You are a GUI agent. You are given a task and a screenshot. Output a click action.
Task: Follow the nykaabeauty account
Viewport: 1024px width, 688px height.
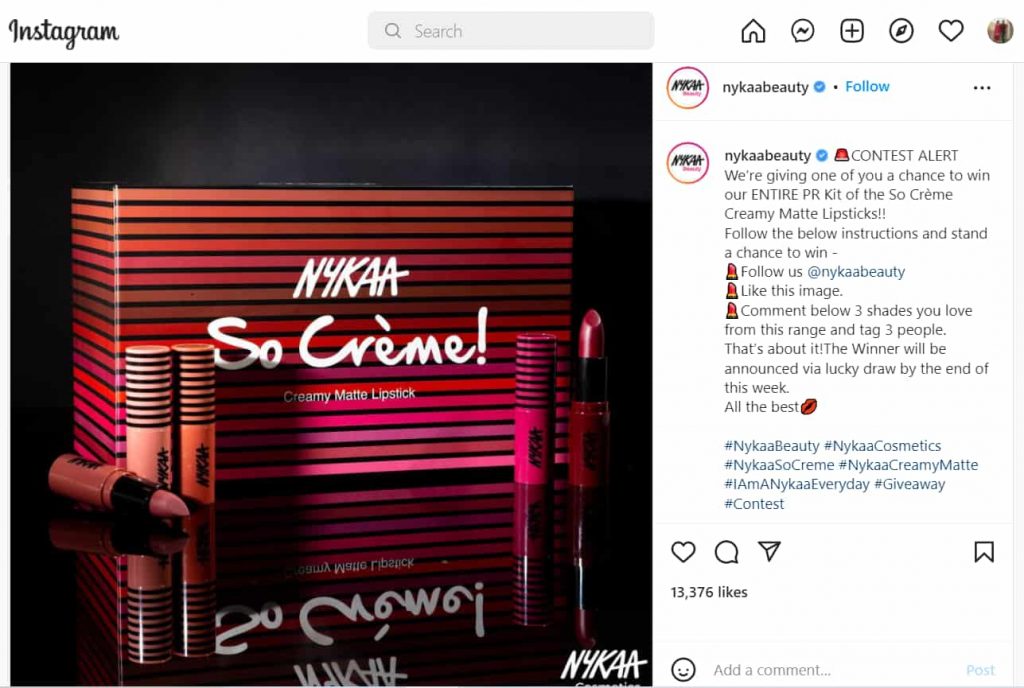click(x=867, y=86)
